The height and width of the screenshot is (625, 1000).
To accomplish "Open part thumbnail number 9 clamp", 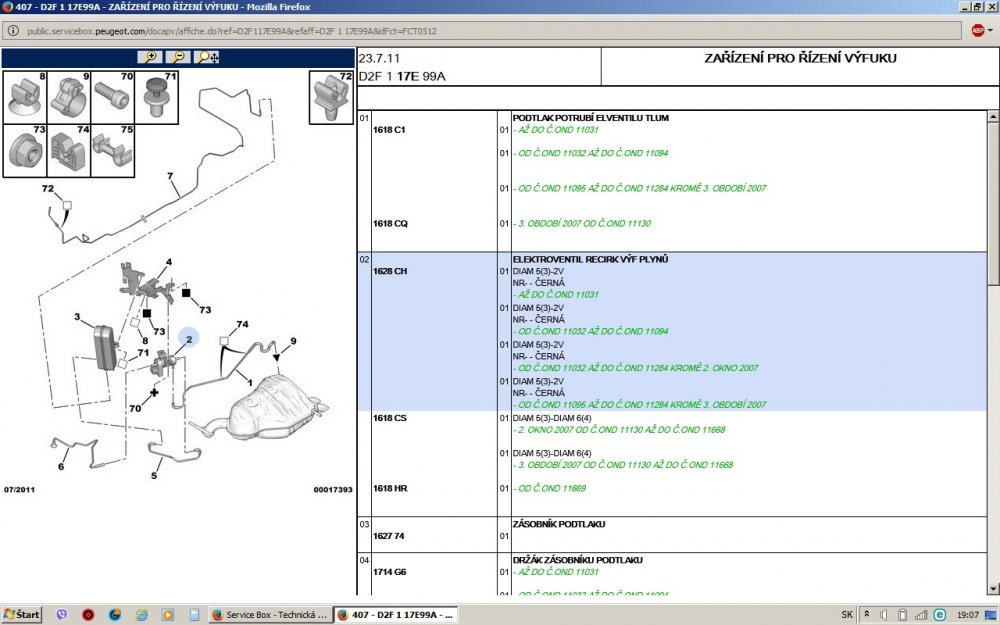I will pyautogui.click(x=69, y=97).
